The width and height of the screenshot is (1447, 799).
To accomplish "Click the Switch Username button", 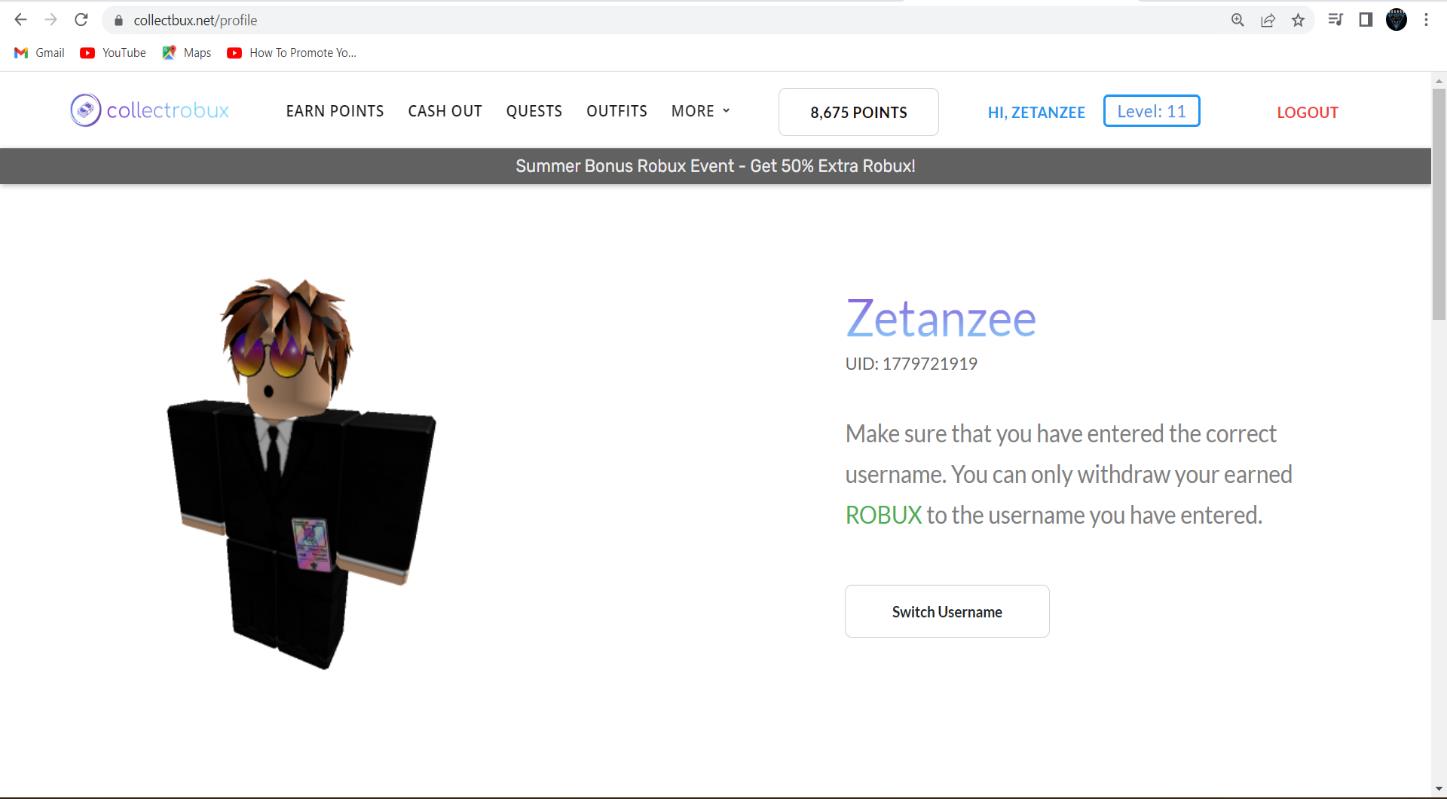I will pyautogui.click(x=947, y=611).
